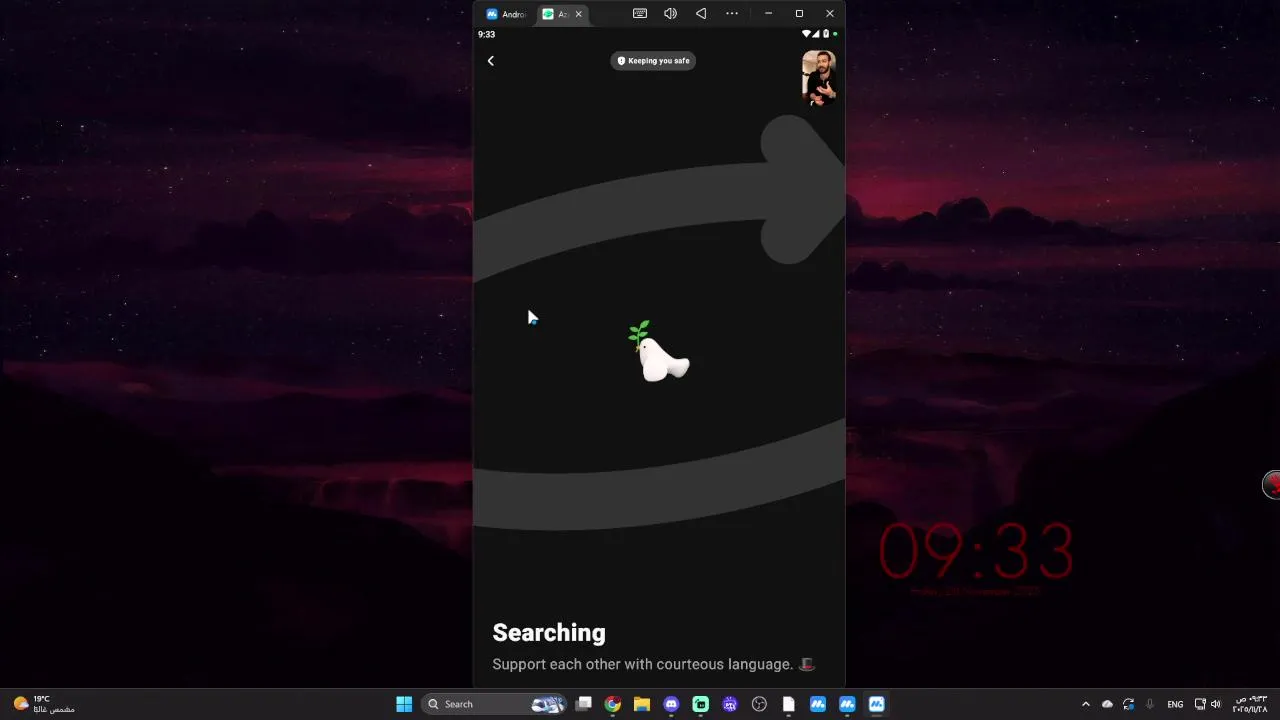This screenshot has height=720, width=1280.
Task: Close the emulator window
Action: [x=830, y=14]
